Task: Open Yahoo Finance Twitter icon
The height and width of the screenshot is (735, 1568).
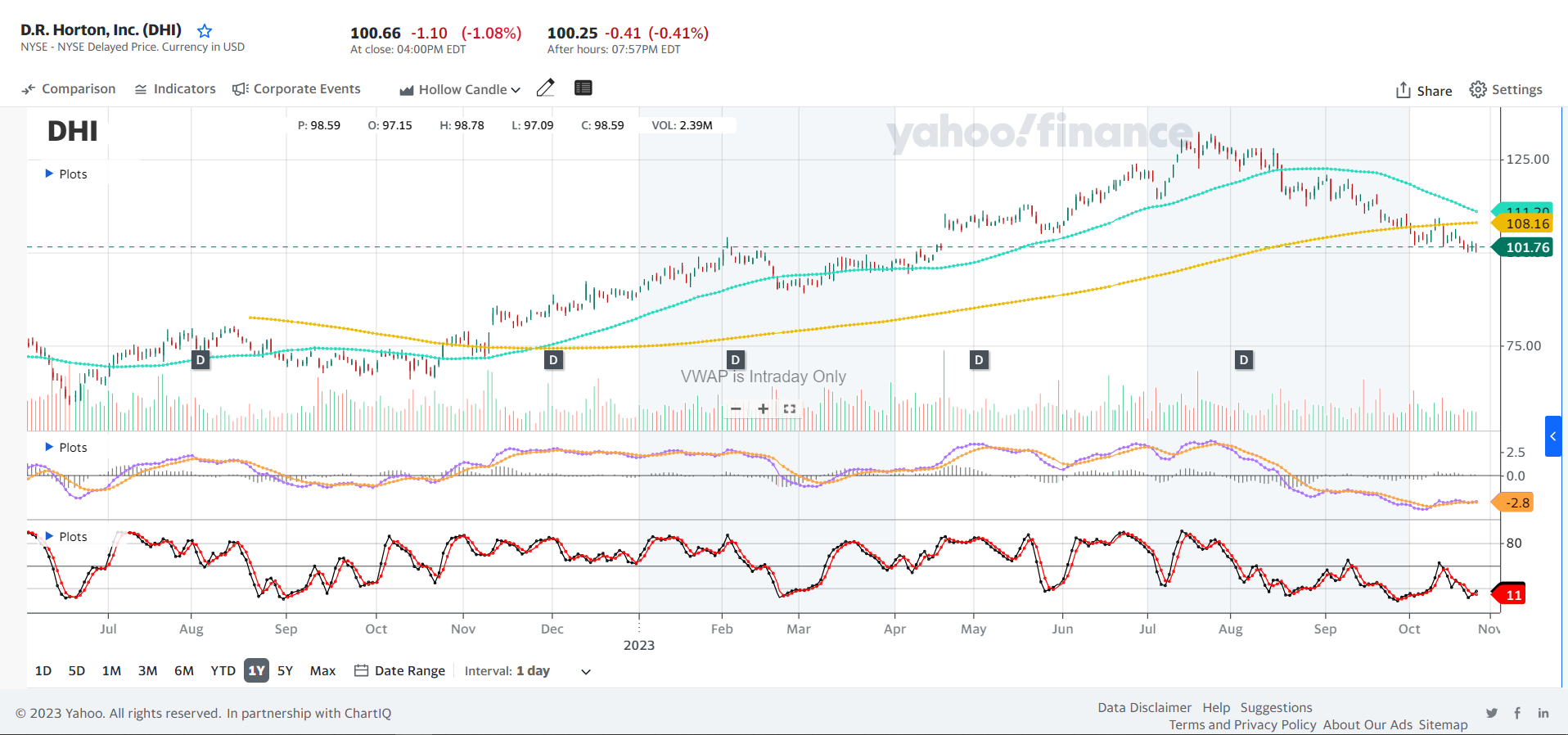Action: pos(1492,713)
